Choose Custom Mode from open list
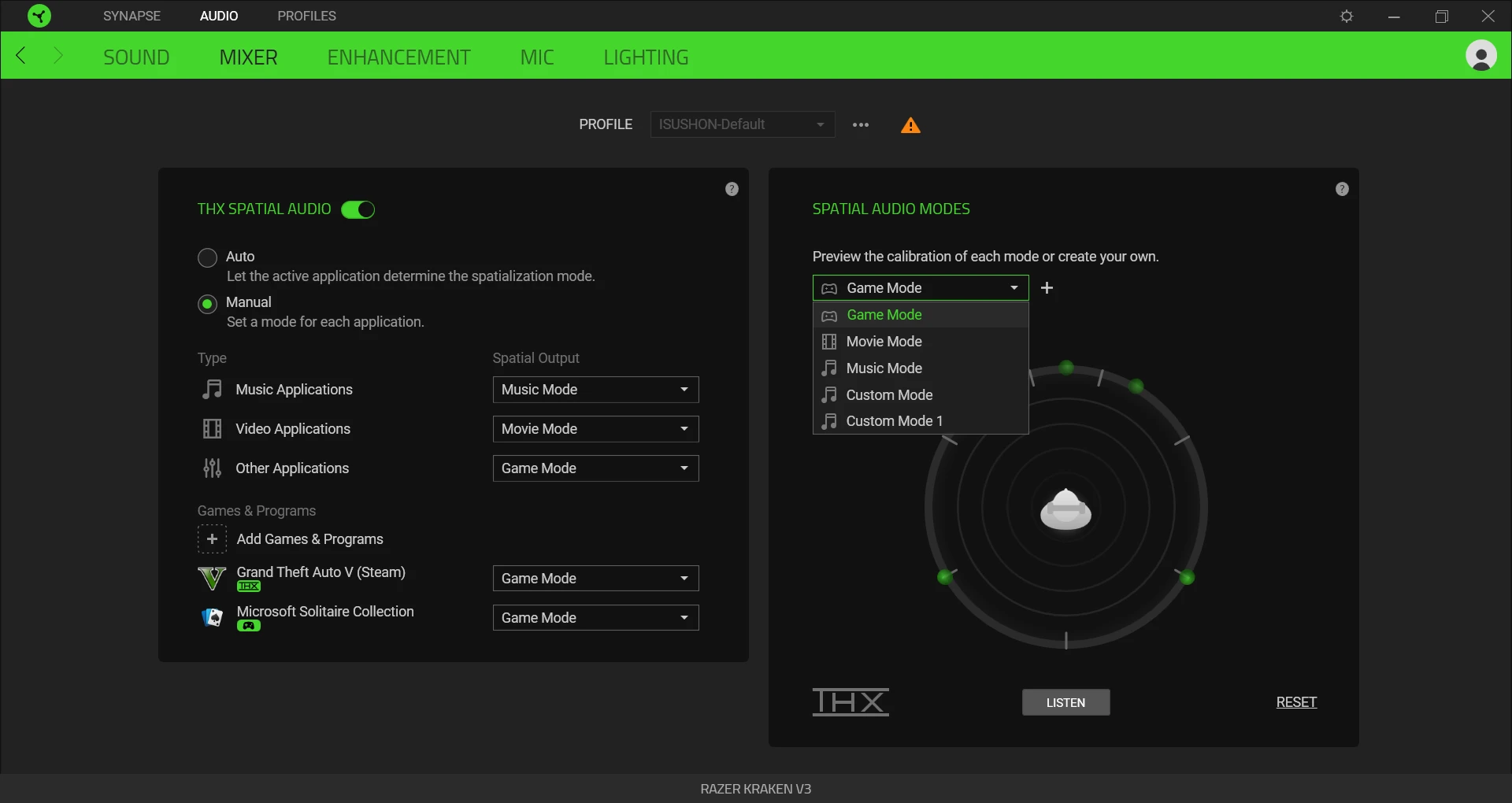The image size is (1512, 803). coord(921,395)
